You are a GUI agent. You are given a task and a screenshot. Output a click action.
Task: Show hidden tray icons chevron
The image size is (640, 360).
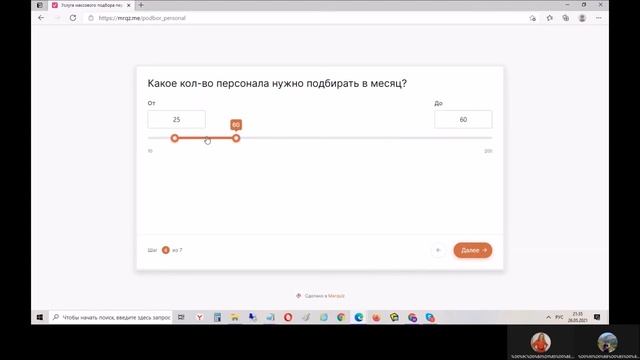coord(548,317)
